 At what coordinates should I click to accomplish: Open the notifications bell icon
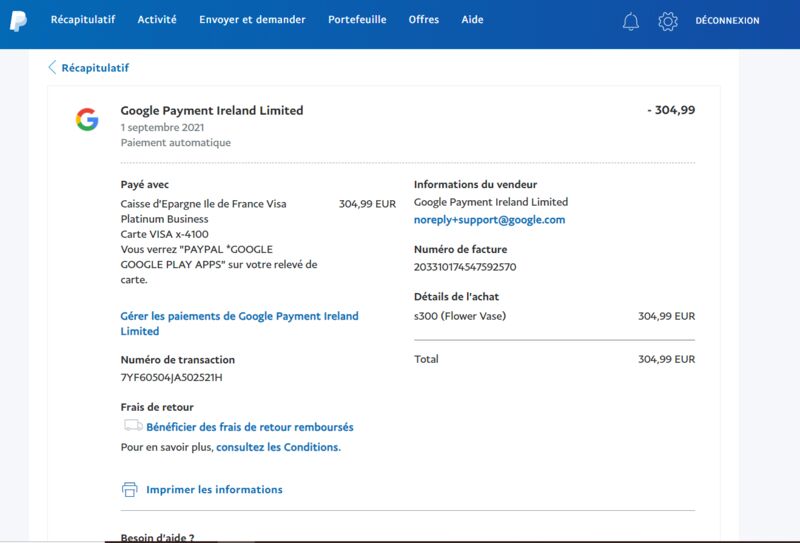click(x=631, y=21)
